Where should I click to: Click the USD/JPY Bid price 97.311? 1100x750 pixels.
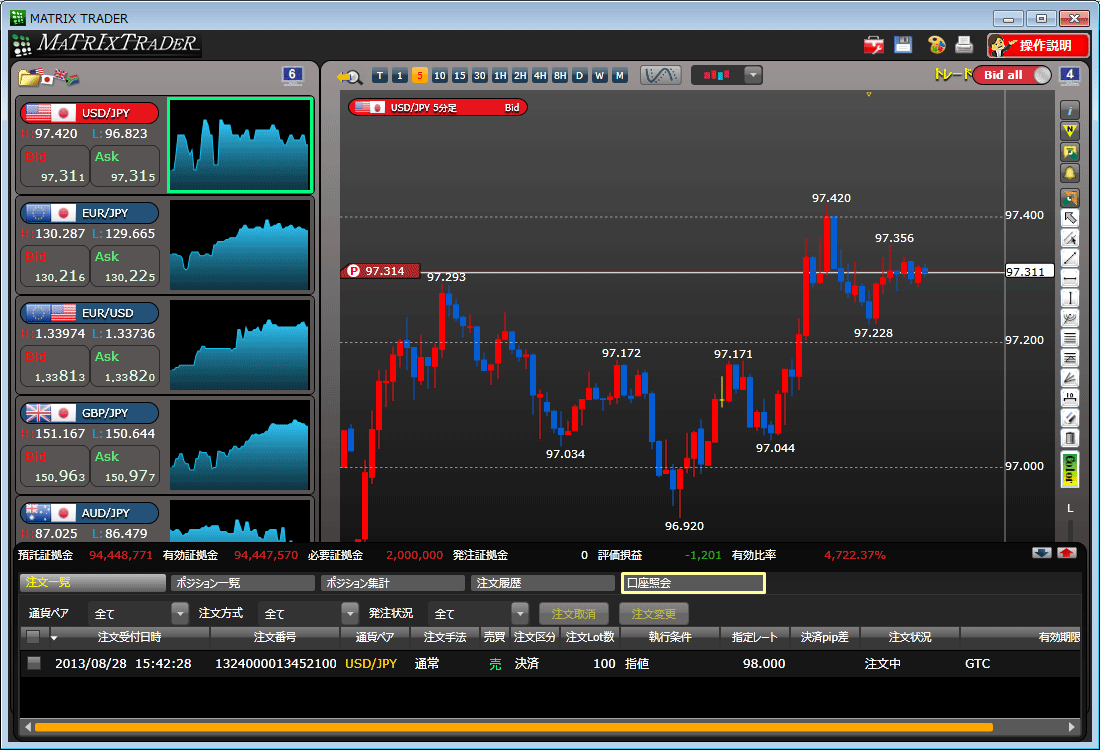coord(55,166)
